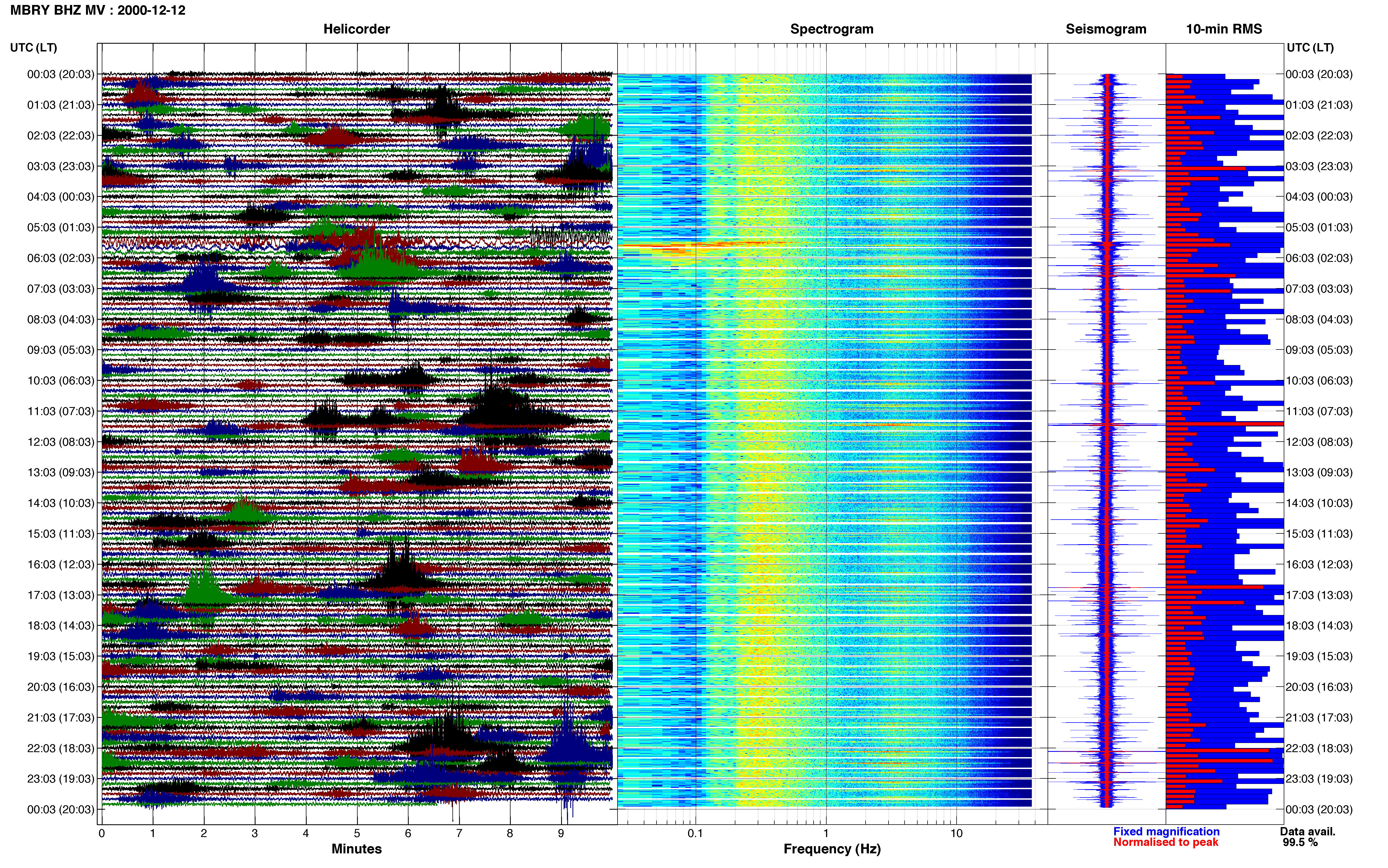Click left time label '14:03 (10:03)'

tap(61, 503)
